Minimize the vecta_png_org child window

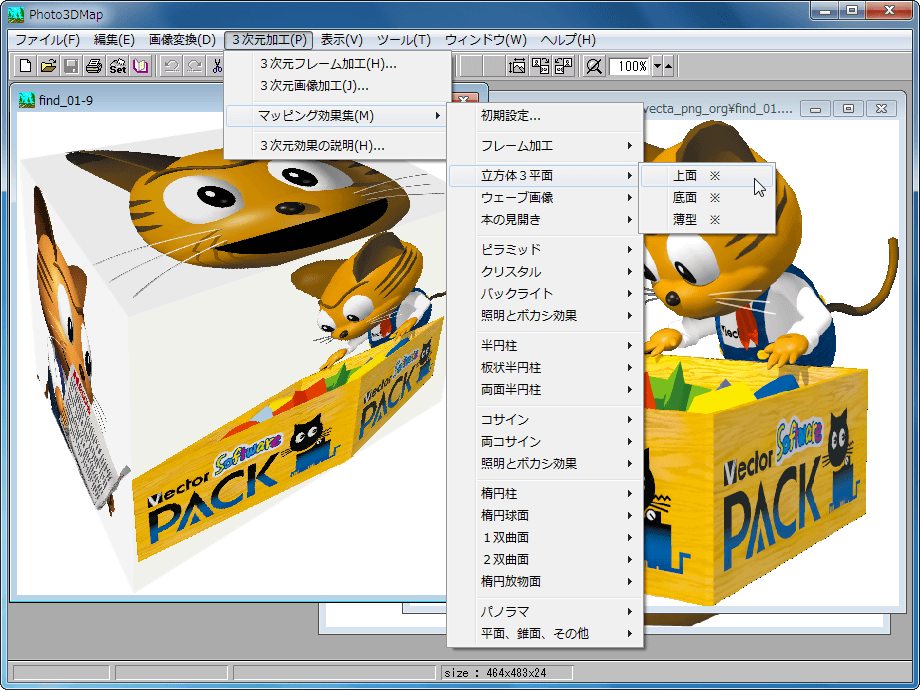[x=815, y=109]
